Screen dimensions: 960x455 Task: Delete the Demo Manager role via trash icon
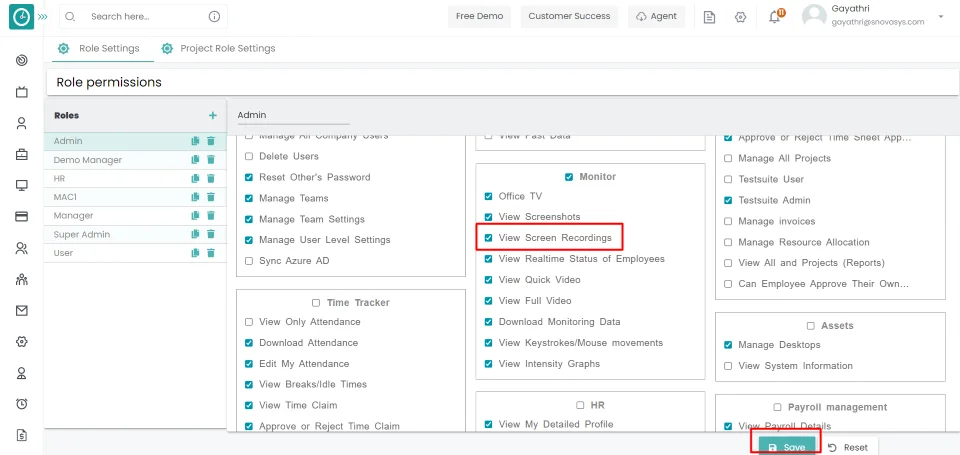211,160
